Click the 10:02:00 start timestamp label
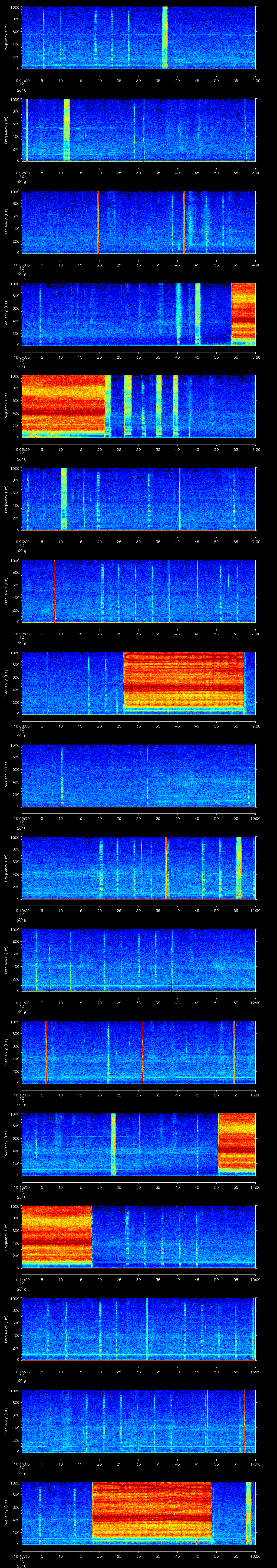The height and width of the screenshot is (1568, 277). point(21,173)
